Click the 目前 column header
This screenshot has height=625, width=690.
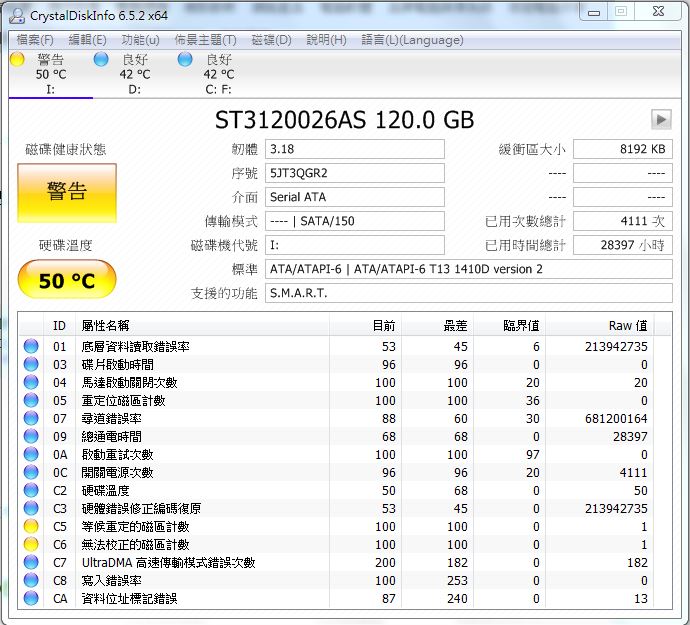(365, 326)
